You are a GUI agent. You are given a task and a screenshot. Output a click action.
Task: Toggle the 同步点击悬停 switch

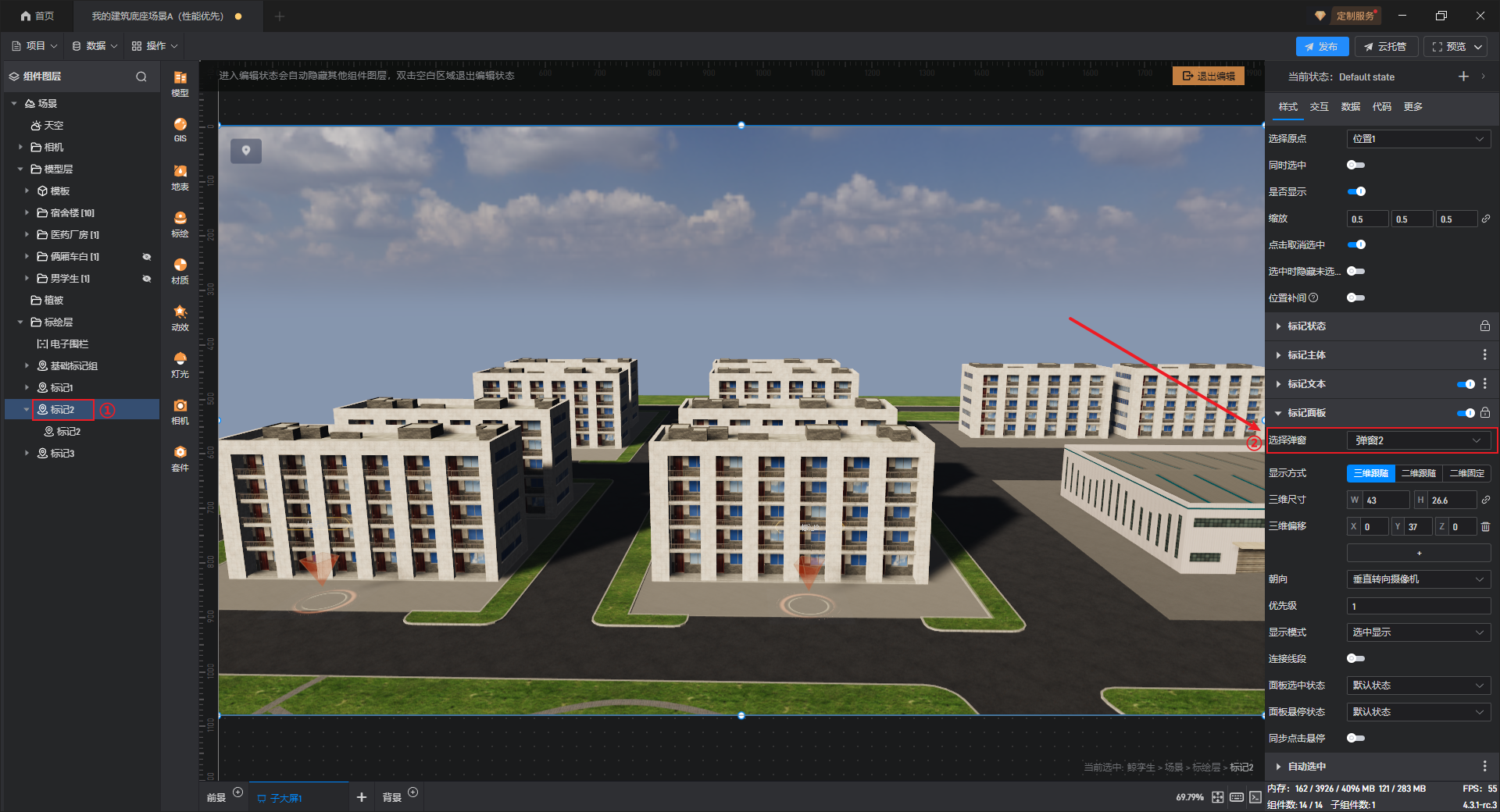click(x=1356, y=738)
